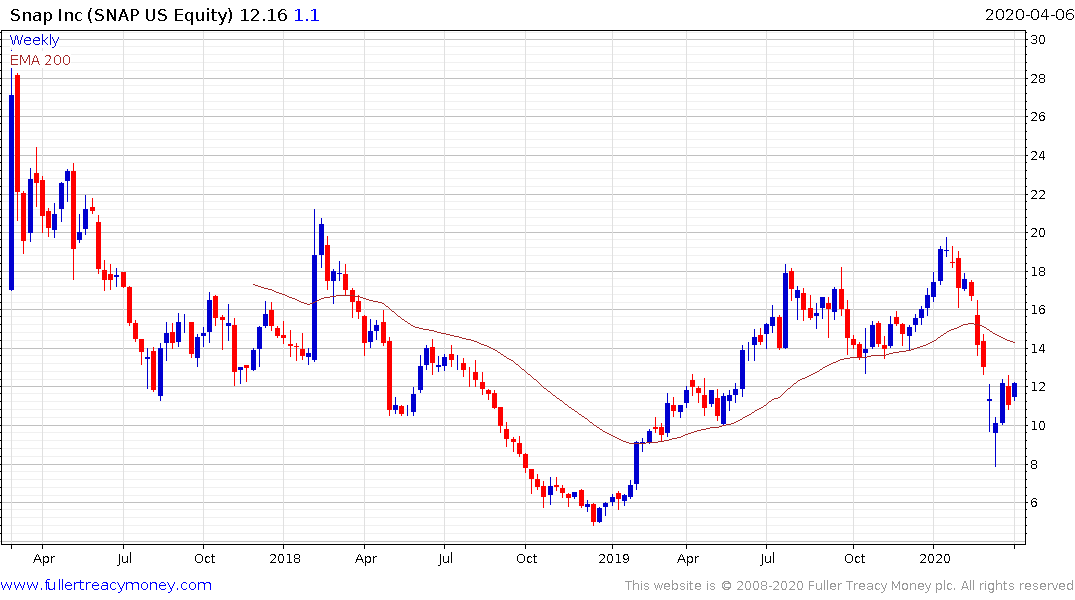Select the date 2020-04-06
The width and height of the screenshot is (1075, 600).
[x=1029, y=15]
